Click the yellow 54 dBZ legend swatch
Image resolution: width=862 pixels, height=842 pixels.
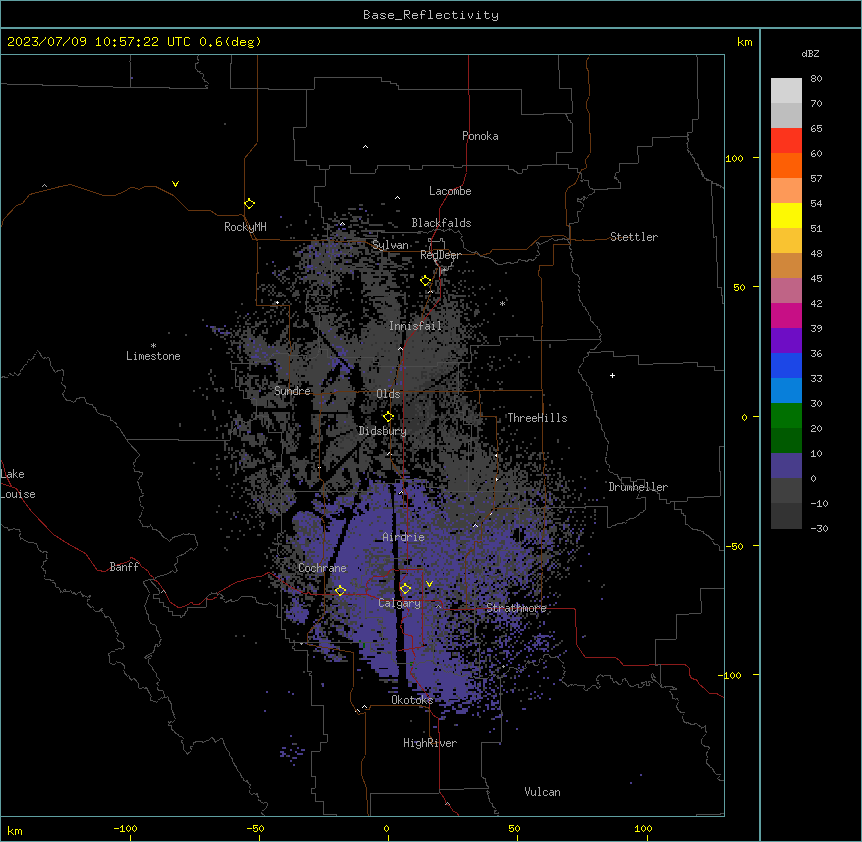786,216
